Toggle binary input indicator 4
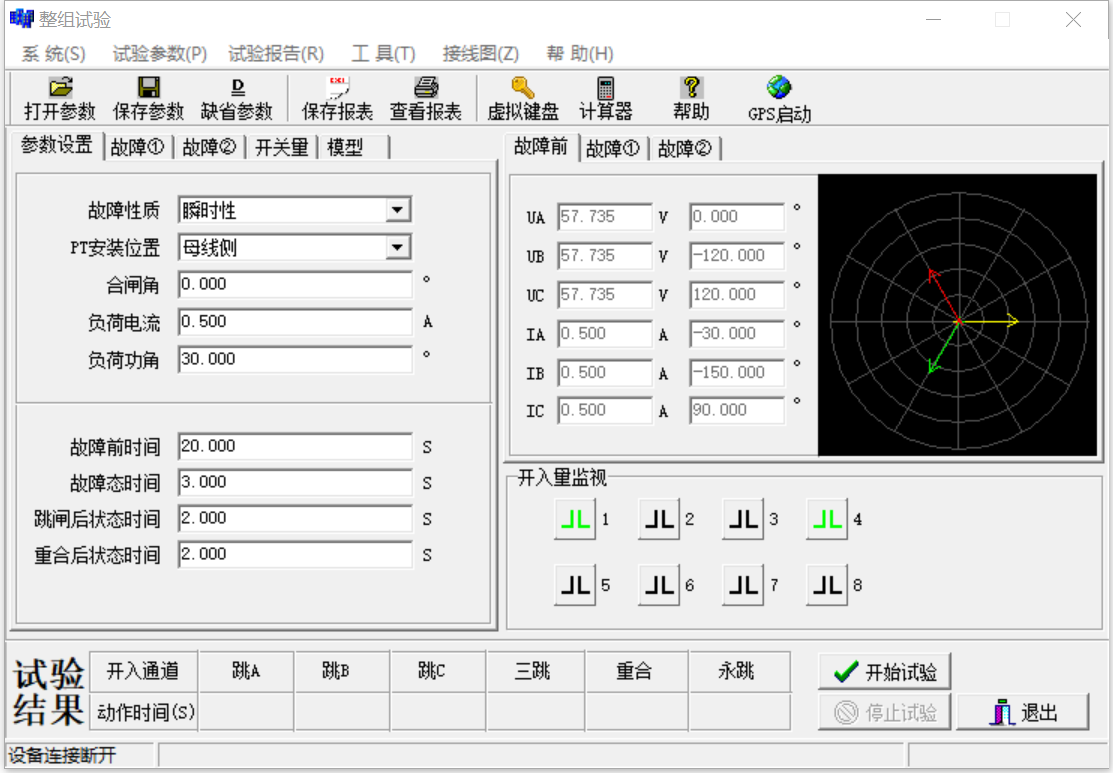Image resolution: width=1113 pixels, height=773 pixels. click(826, 519)
